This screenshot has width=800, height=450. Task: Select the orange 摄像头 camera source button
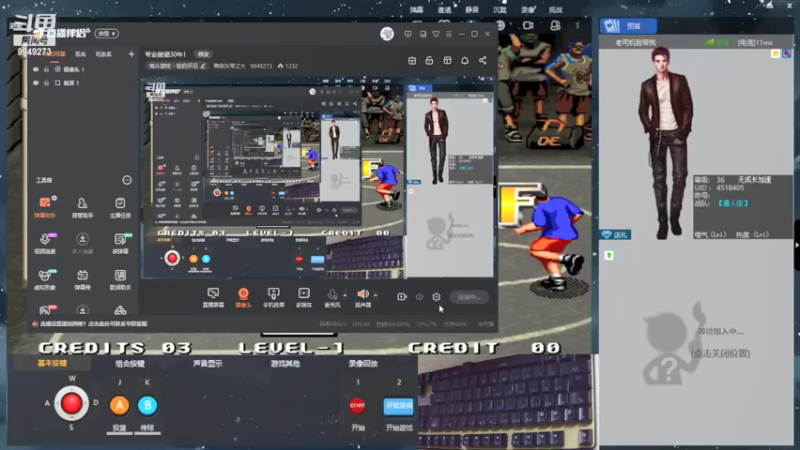243,297
